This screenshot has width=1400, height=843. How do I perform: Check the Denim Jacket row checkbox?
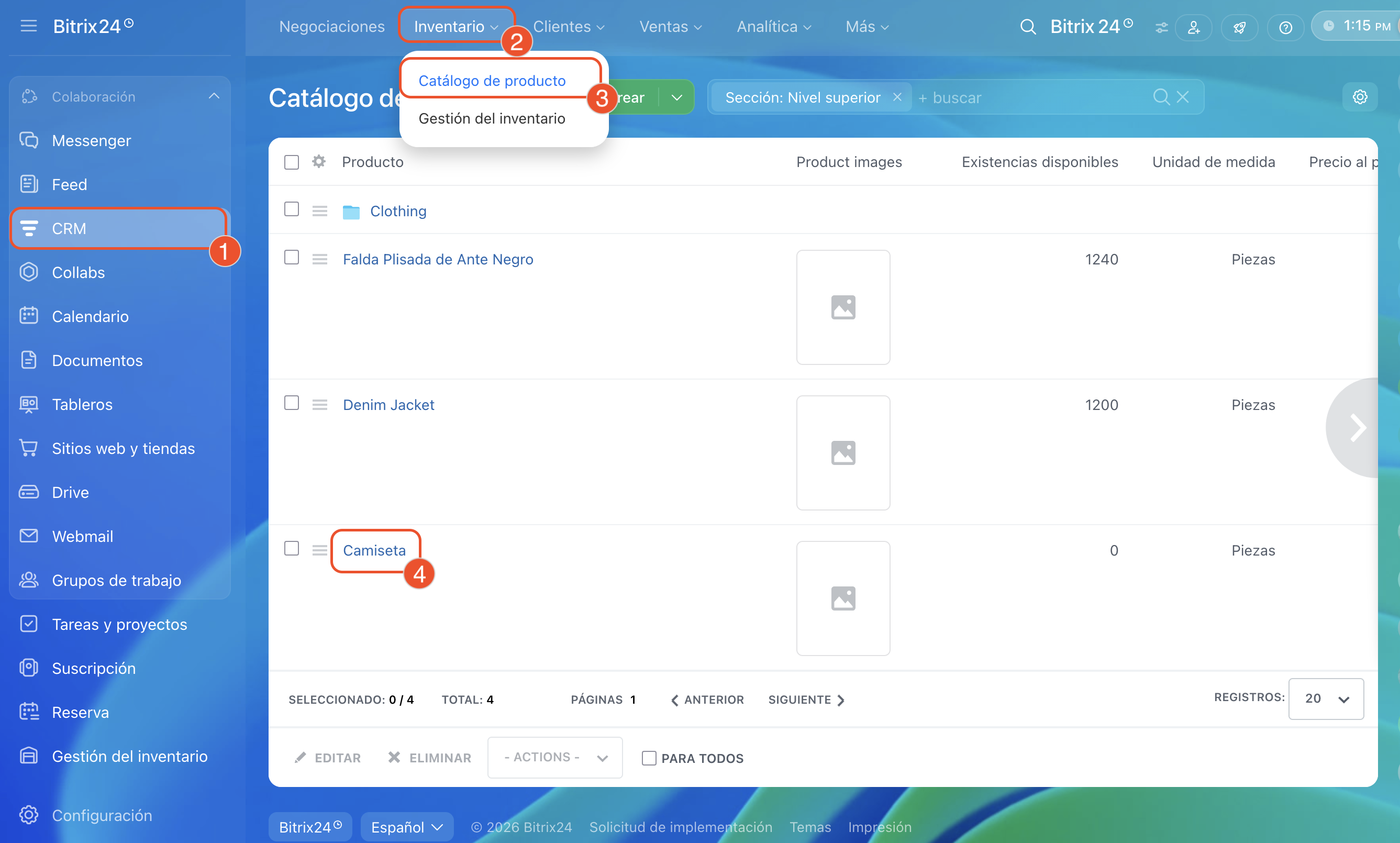click(292, 403)
